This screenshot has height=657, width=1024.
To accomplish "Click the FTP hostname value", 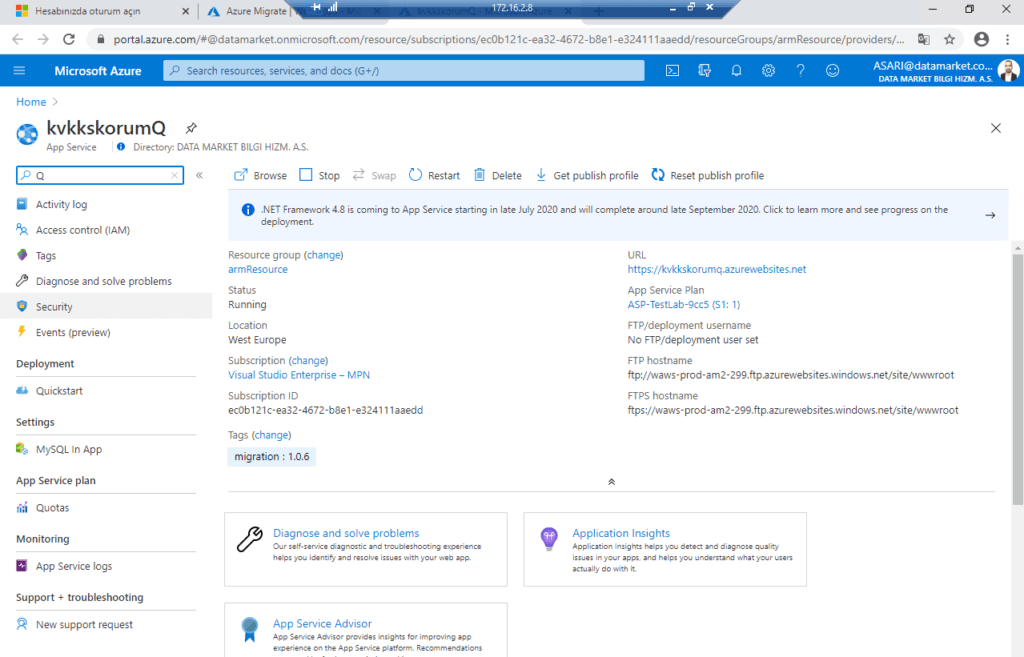I will pos(791,375).
